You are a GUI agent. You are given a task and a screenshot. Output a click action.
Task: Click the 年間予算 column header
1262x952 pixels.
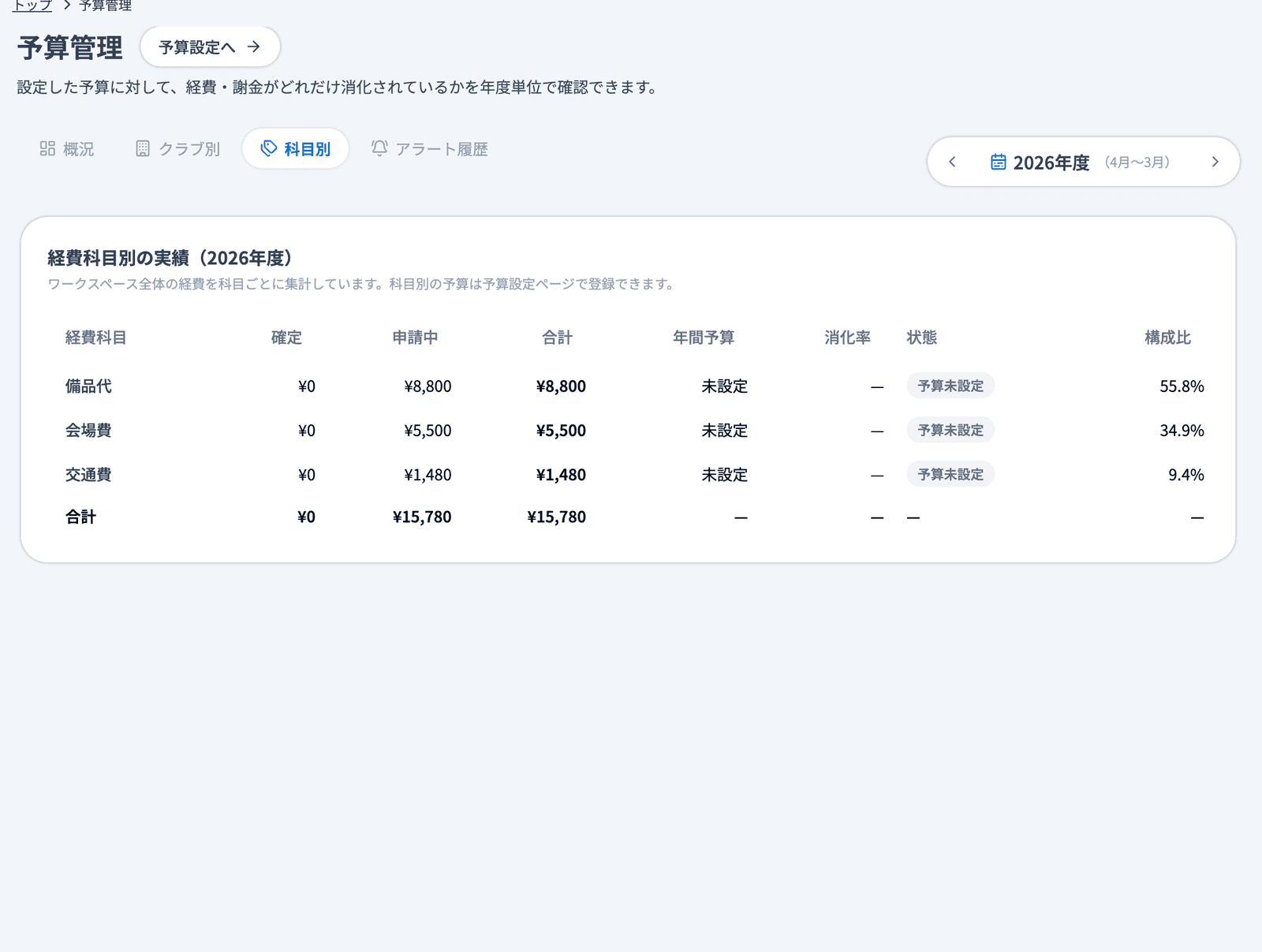[704, 338]
